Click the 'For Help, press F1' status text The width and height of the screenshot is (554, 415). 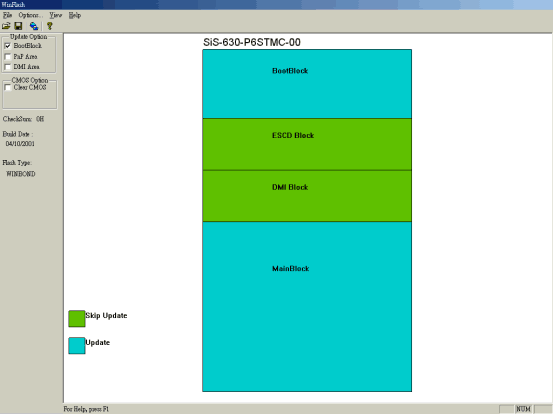tap(86, 409)
